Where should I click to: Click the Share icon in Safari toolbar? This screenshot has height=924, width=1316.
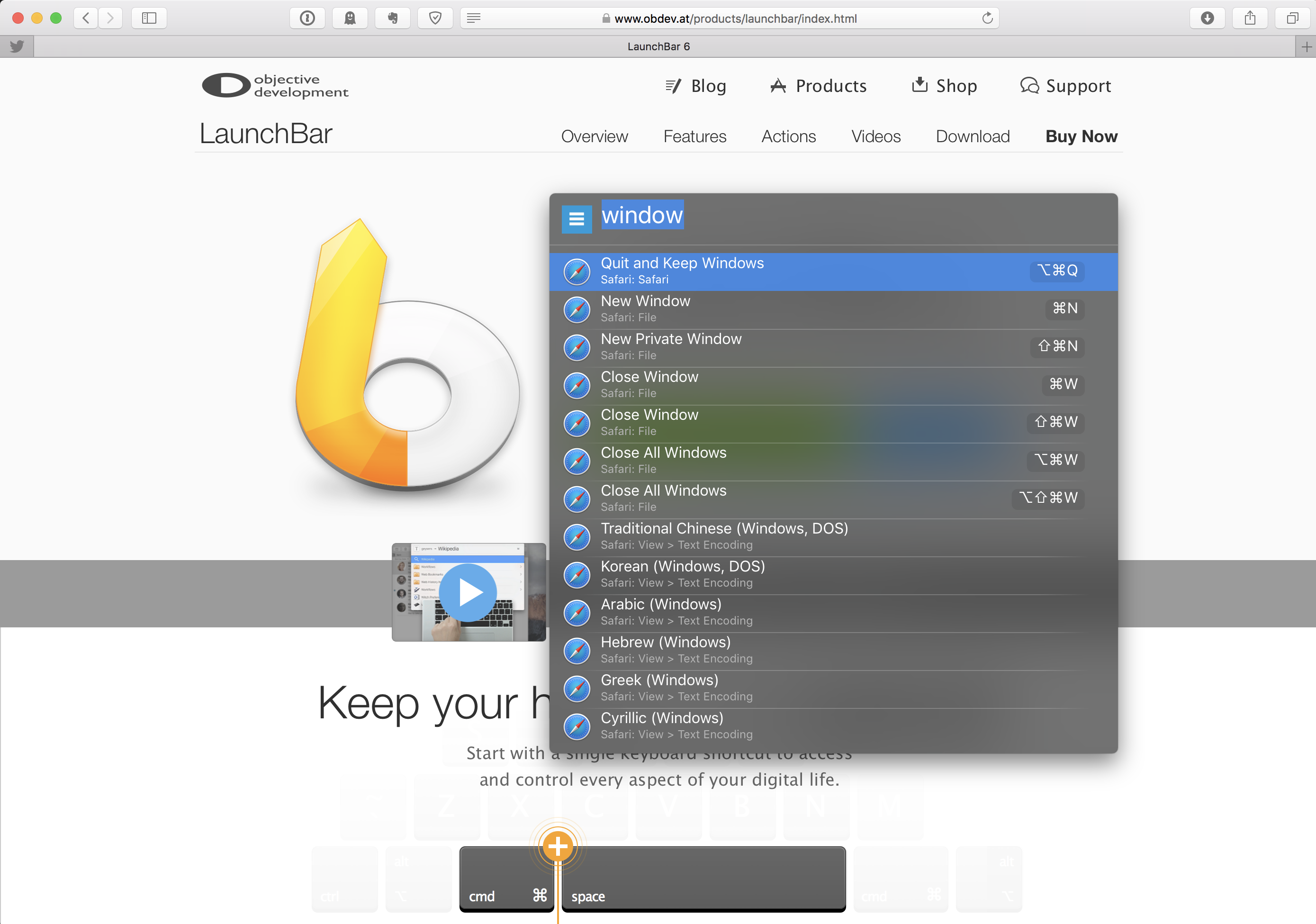click(x=1250, y=18)
